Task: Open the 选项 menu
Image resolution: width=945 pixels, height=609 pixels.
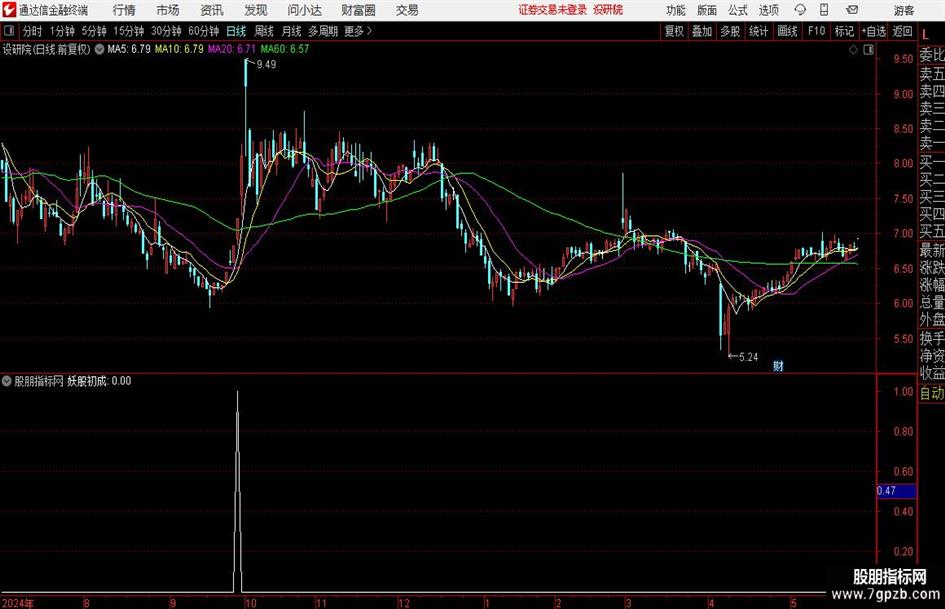Action: 768,10
